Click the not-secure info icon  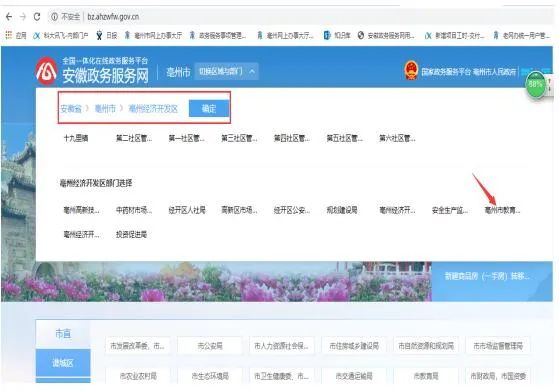(55, 17)
